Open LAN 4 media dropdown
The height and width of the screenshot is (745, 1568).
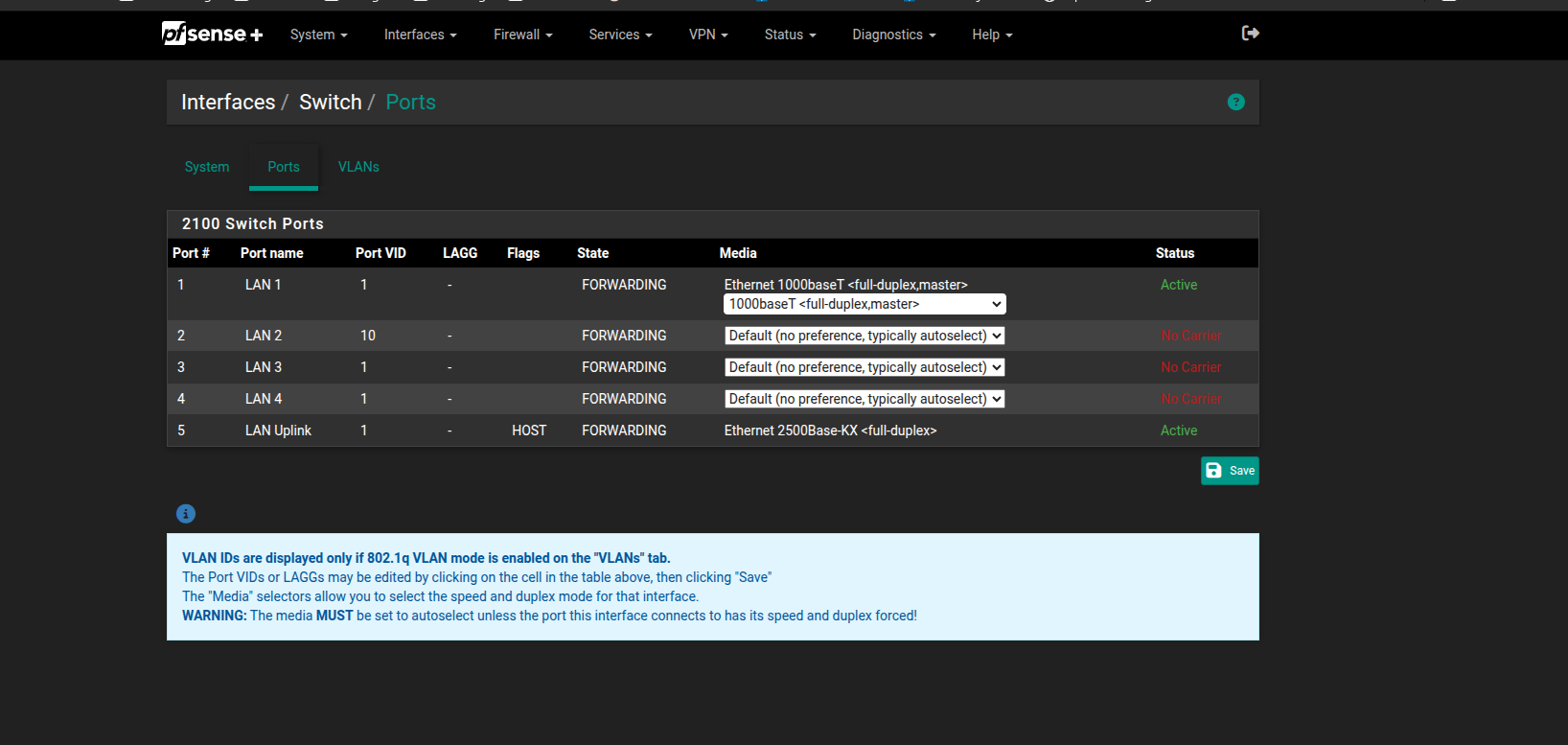tap(865, 399)
